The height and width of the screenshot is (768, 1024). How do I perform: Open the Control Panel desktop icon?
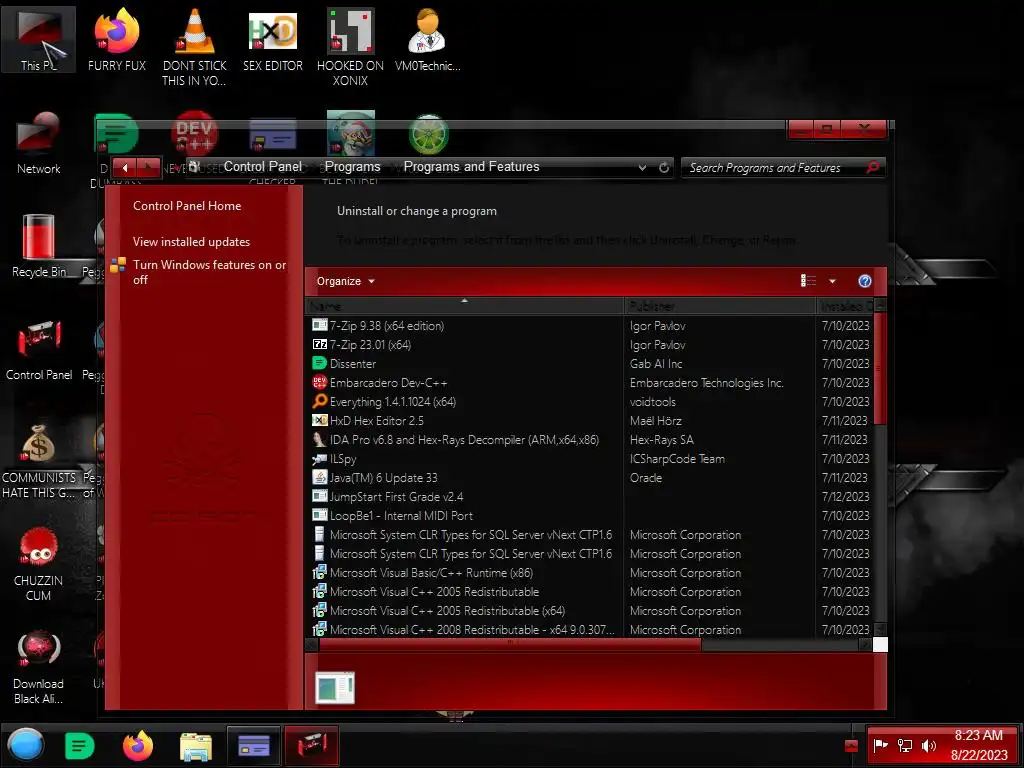pyautogui.click(x=39, y=349)
